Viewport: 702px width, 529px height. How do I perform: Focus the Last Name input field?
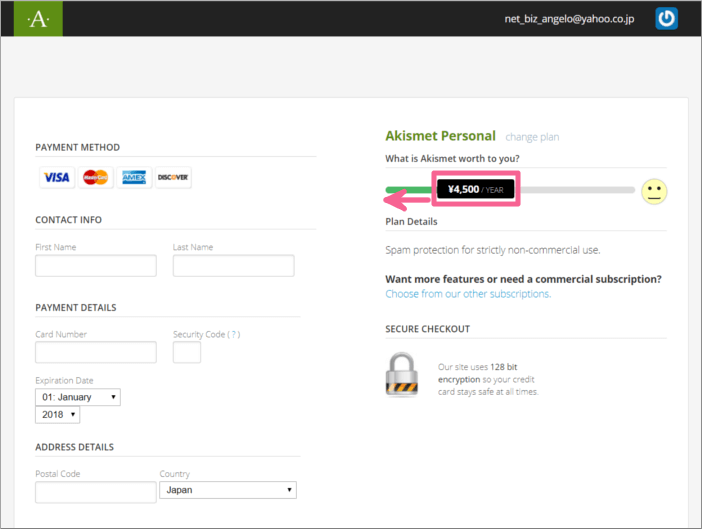(x=234, y=266)
